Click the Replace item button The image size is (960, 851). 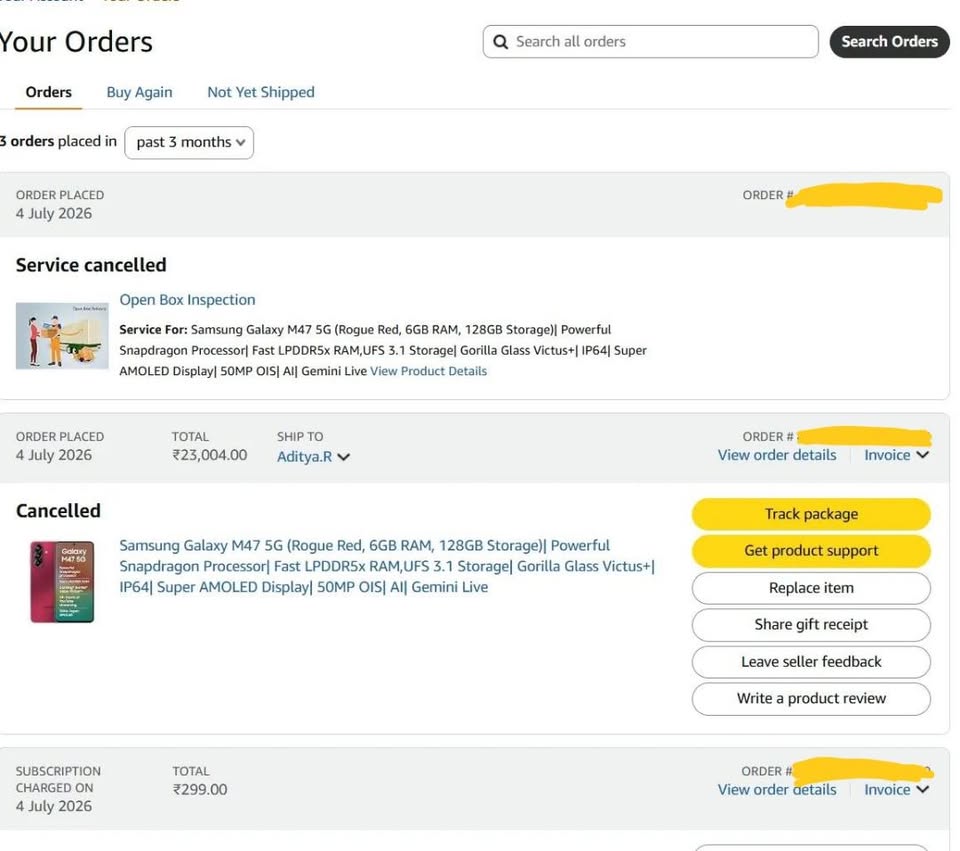[811, 588]
